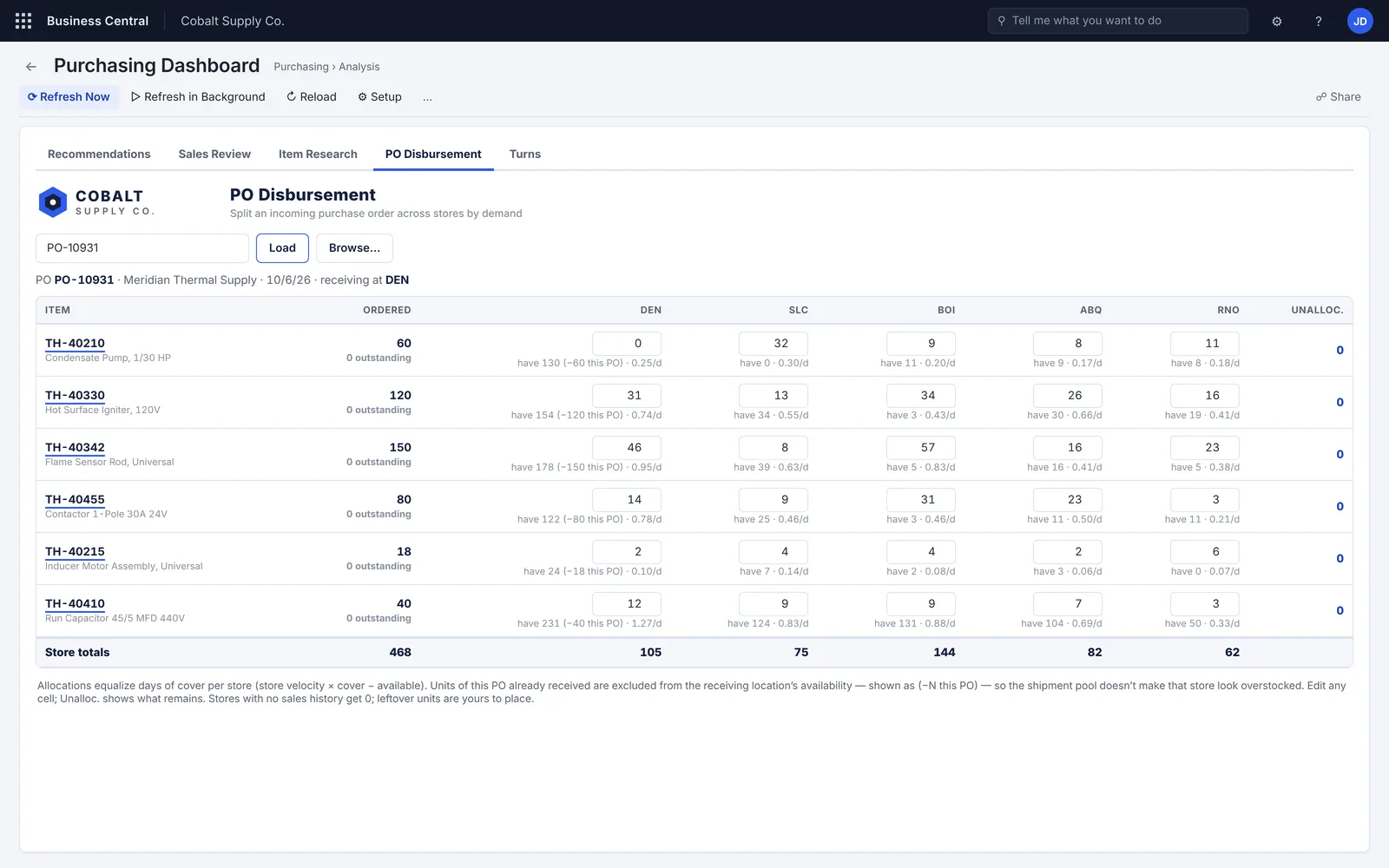The image size is (1389, 868).
Task: Open item TH-40215 link
Action: click(75, 552)
